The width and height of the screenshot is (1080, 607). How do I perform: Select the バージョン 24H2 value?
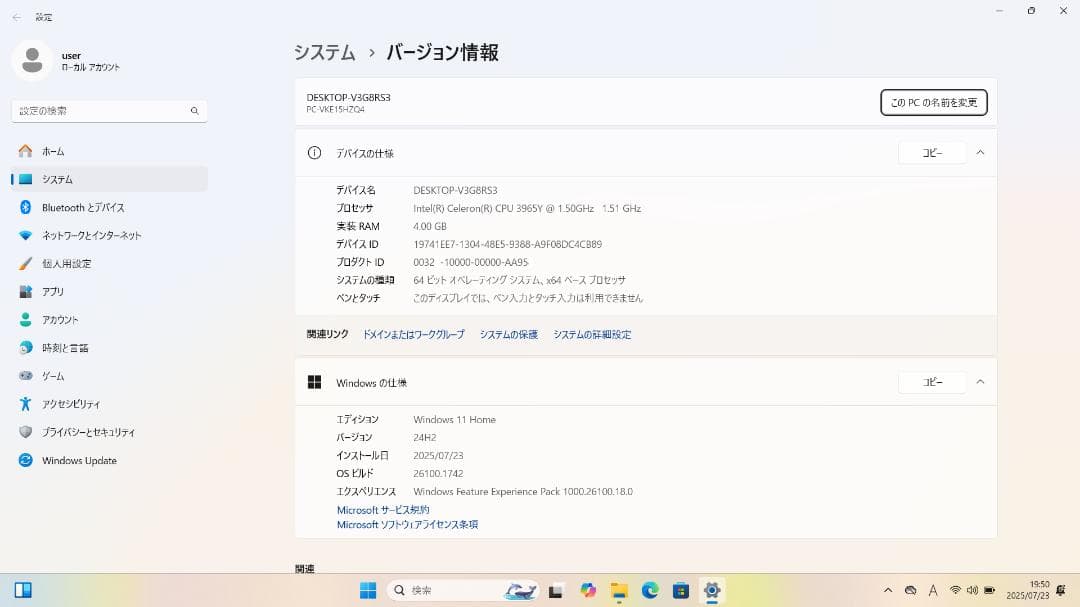pyautogui.click(x=424, y=438)
